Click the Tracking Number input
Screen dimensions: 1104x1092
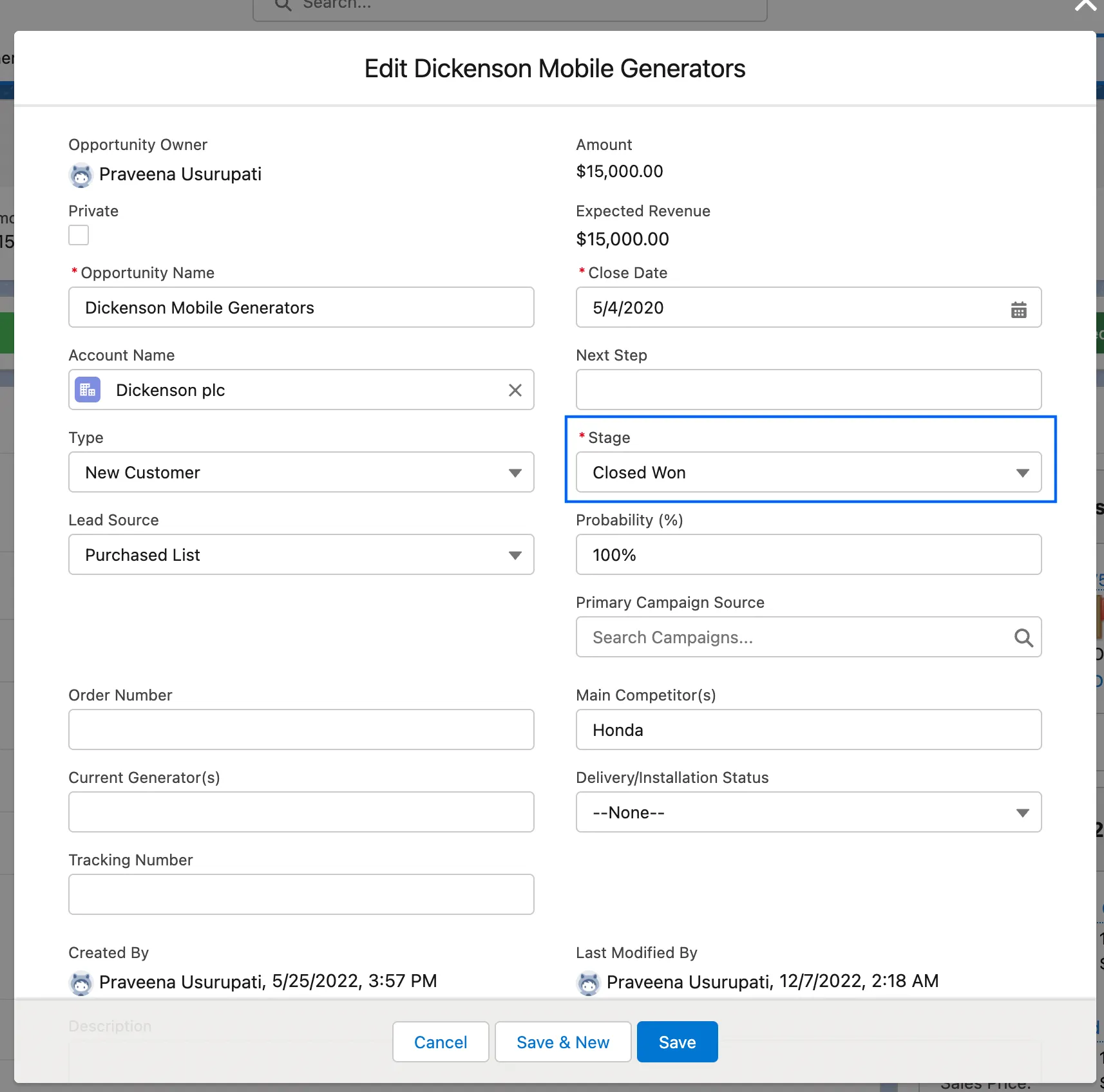coord(301,894)
